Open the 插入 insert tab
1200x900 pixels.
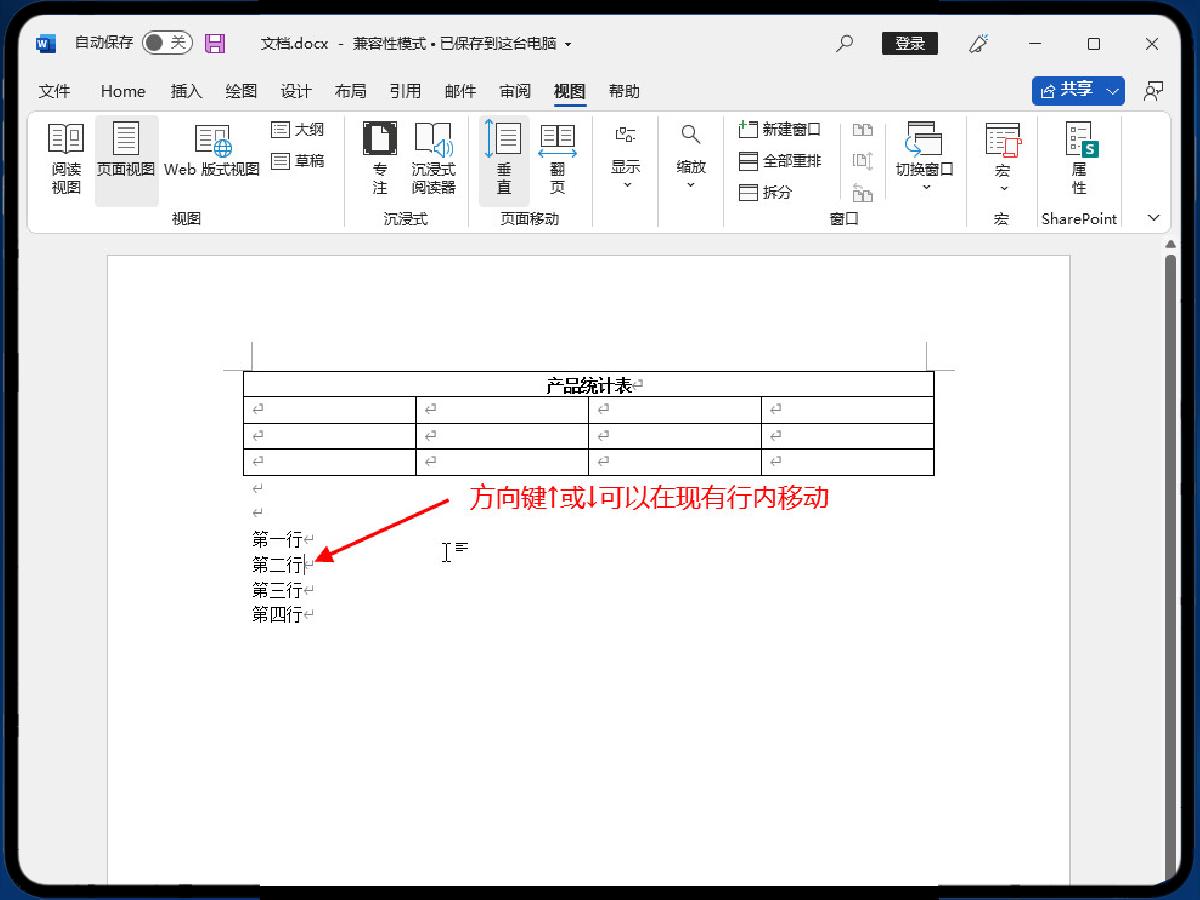pyautogui.click(x=186, y=91)
